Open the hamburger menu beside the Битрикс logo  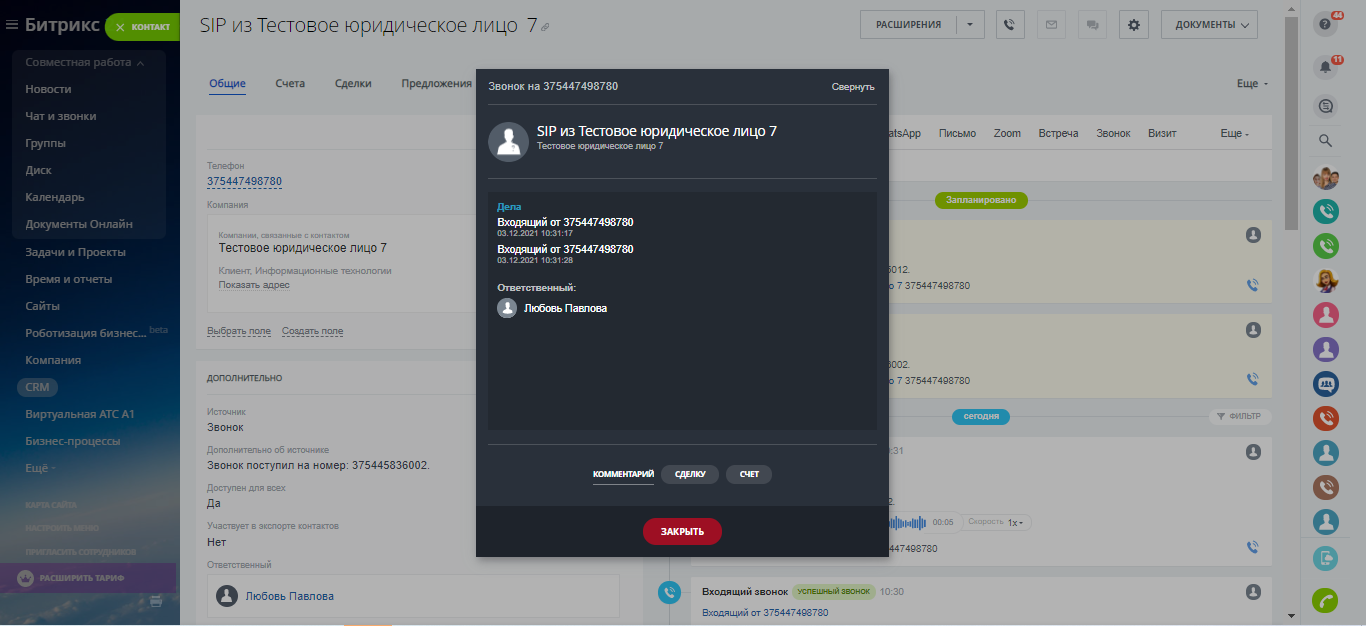point(12,25)
